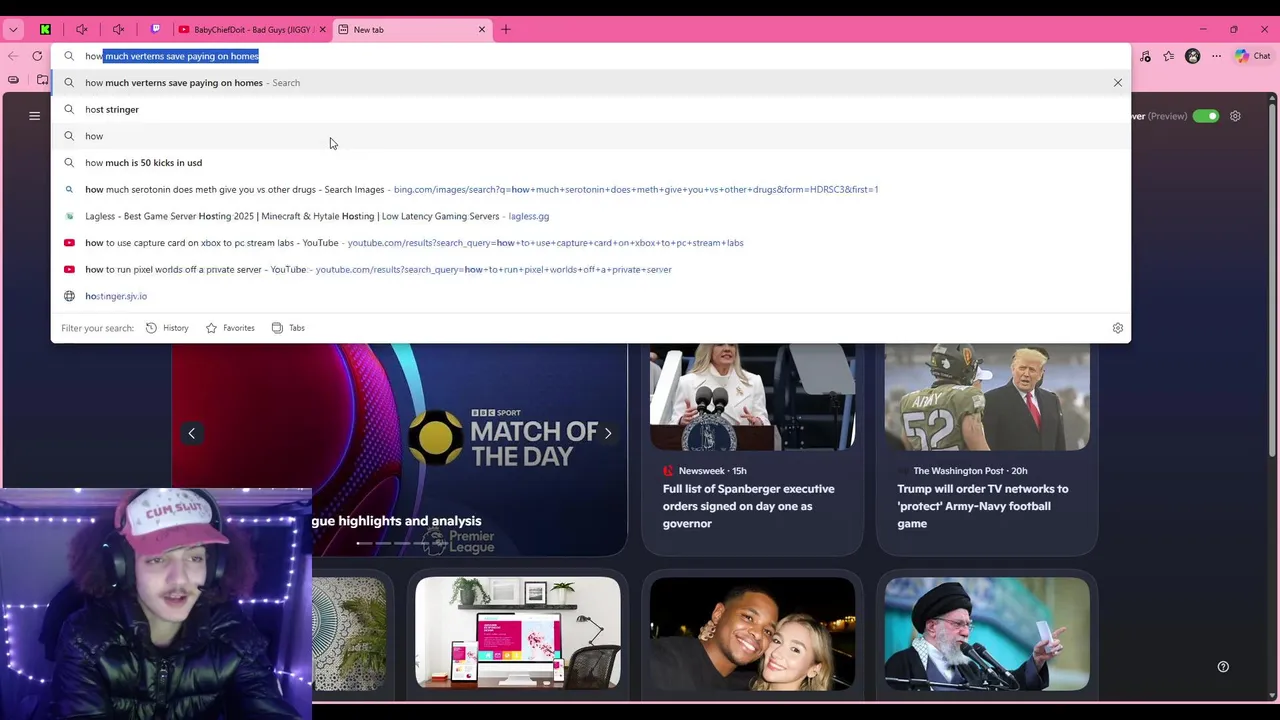Open the BBC Sport Match of the Day card
Screen dimensions: 1280x720
point(399,449)
